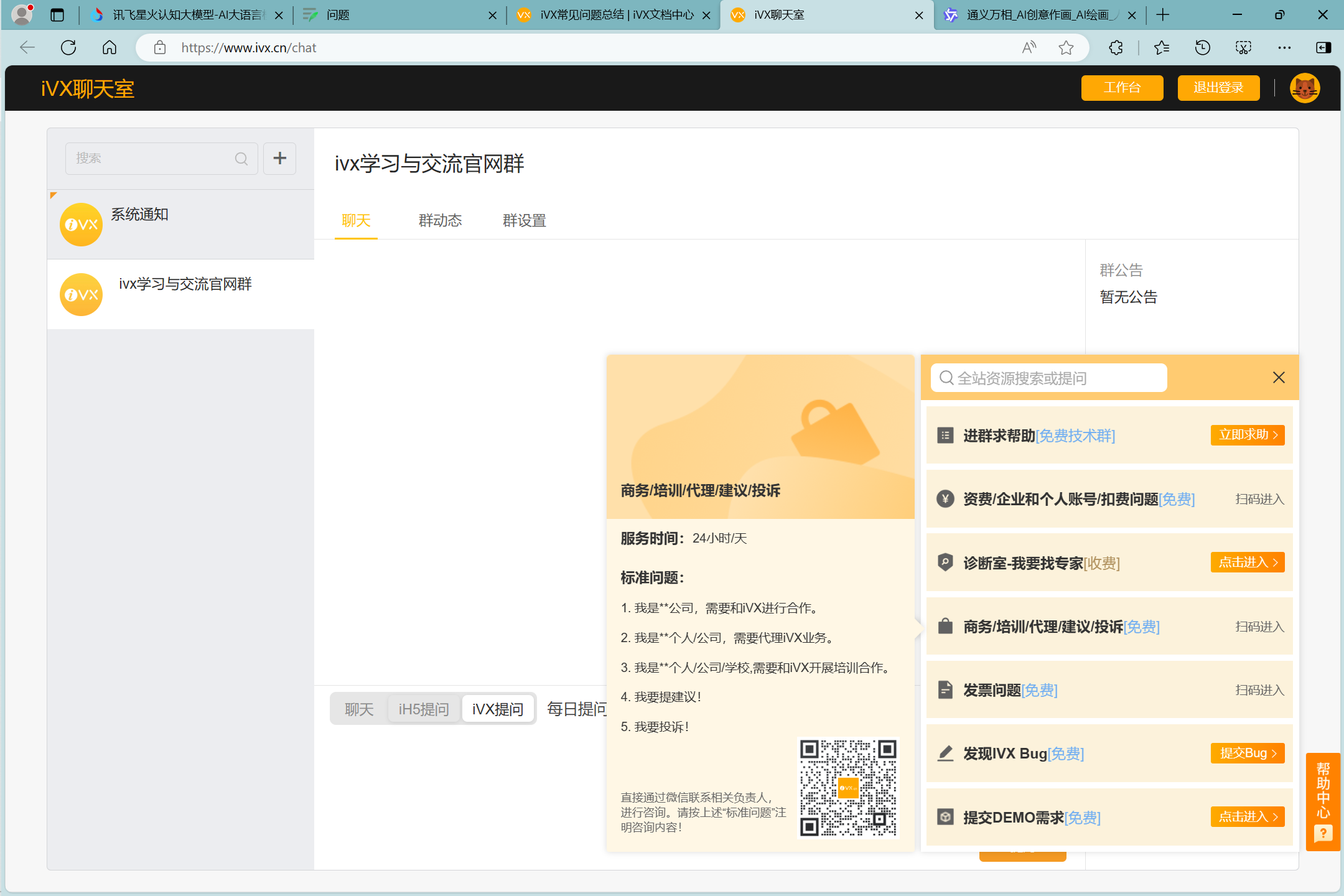Screen dimensions: 1344x896
Task: Open the browser settings ellipsis menu
Action: [x=1284, y=48]
